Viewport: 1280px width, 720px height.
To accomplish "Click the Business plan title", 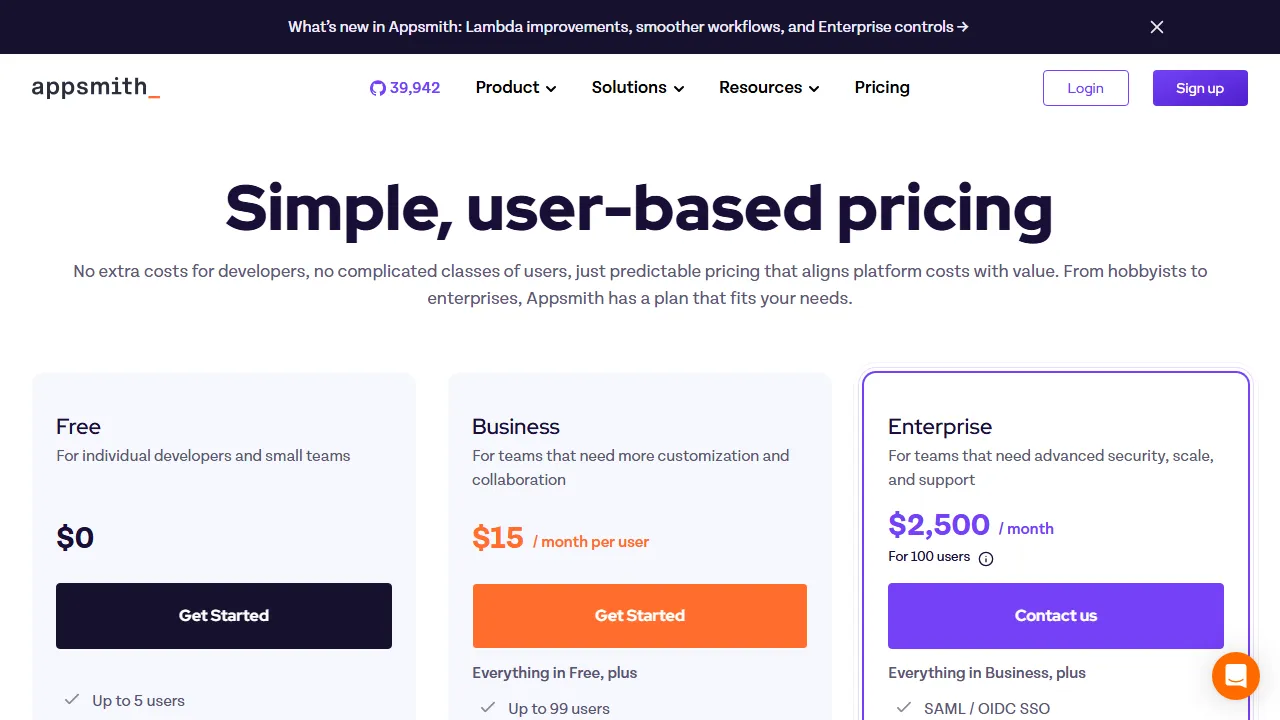I will (516, 427).
